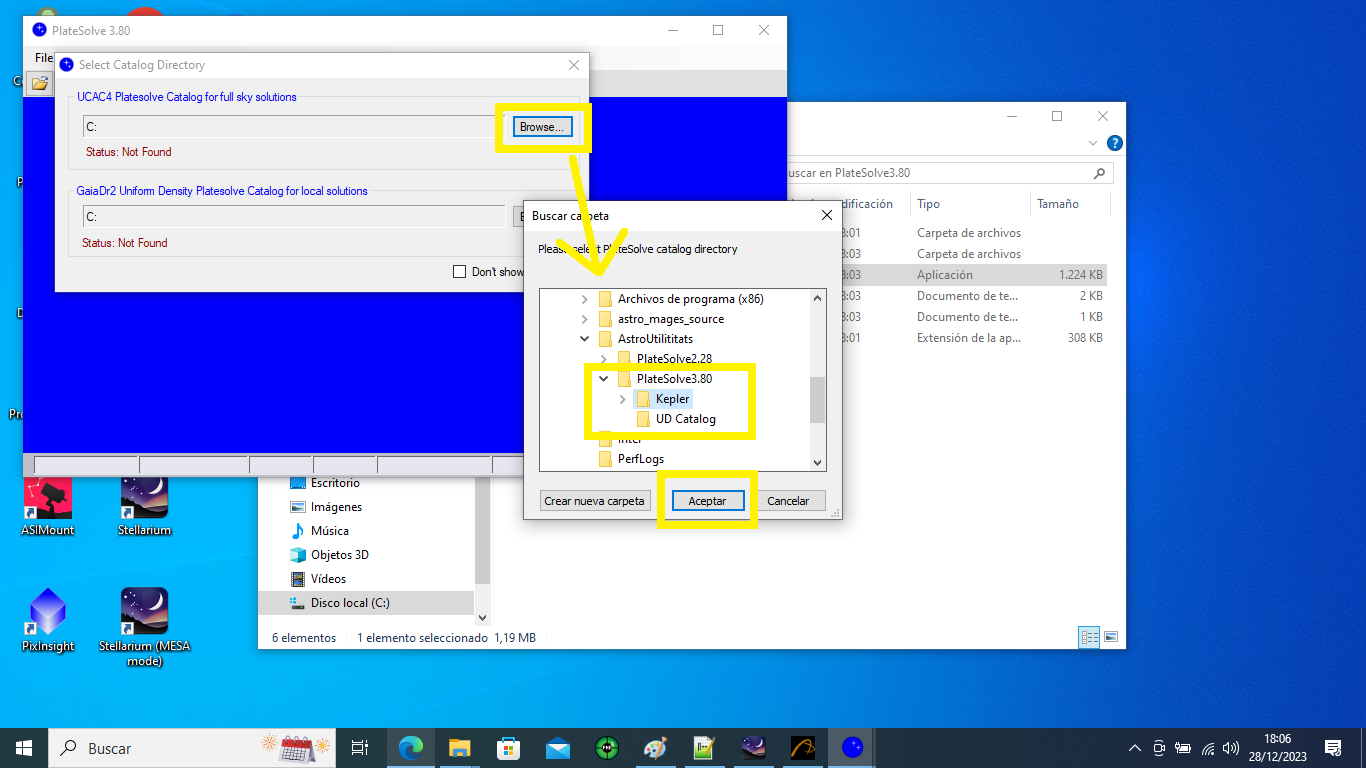The image size is (1366, 768).
Task: Close the Buscar carpeta dialog
Action: 826,215
